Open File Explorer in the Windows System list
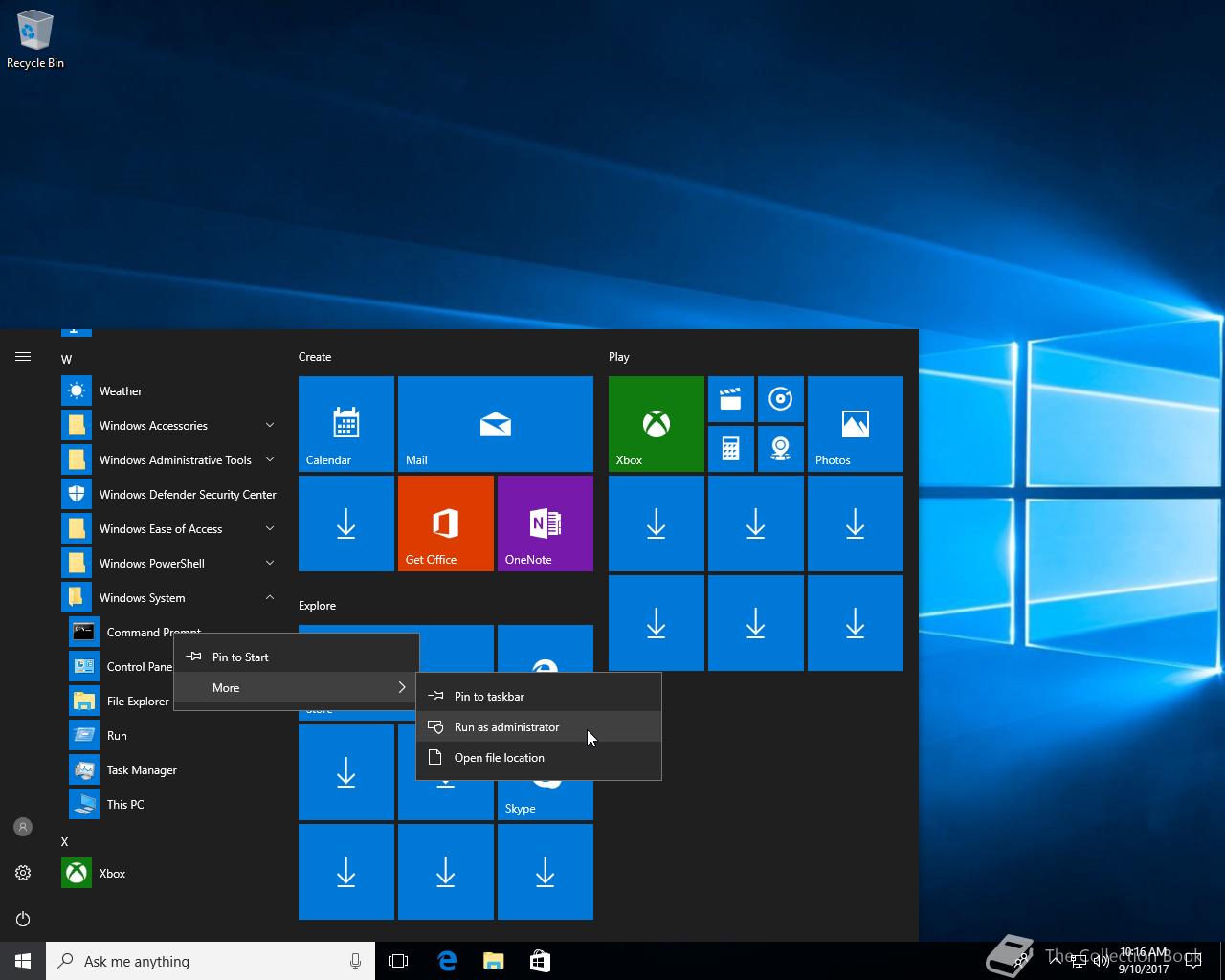Image resolution: width=1225 pixels, height=980 pixels. 121,701
